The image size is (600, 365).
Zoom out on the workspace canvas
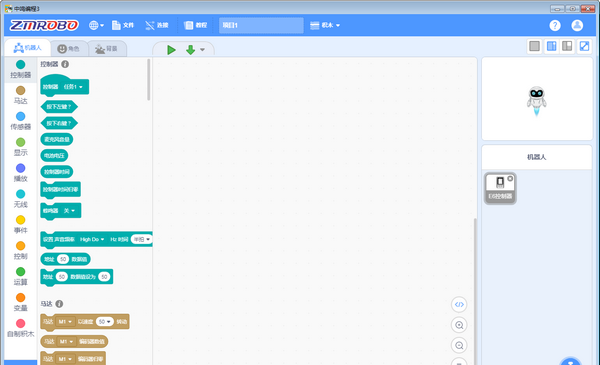[x=459, y=345]
